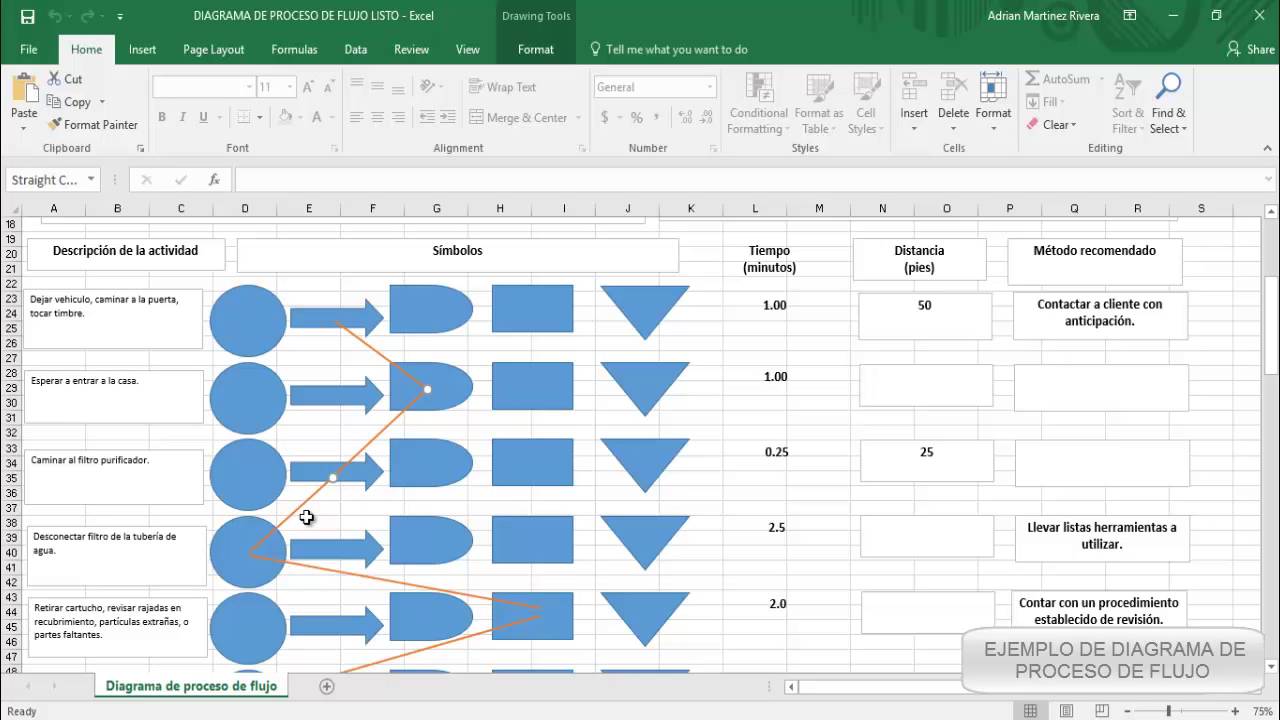Open the Drawing Tools Format tab

[536, 49]
